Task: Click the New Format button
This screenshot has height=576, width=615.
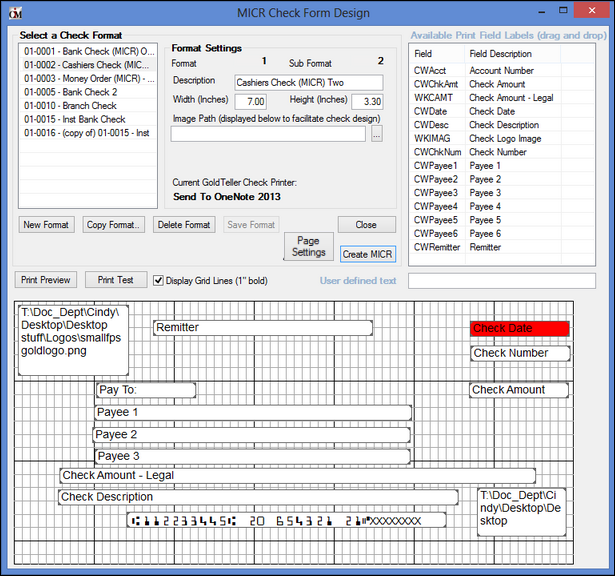Action: pos(46,225)
